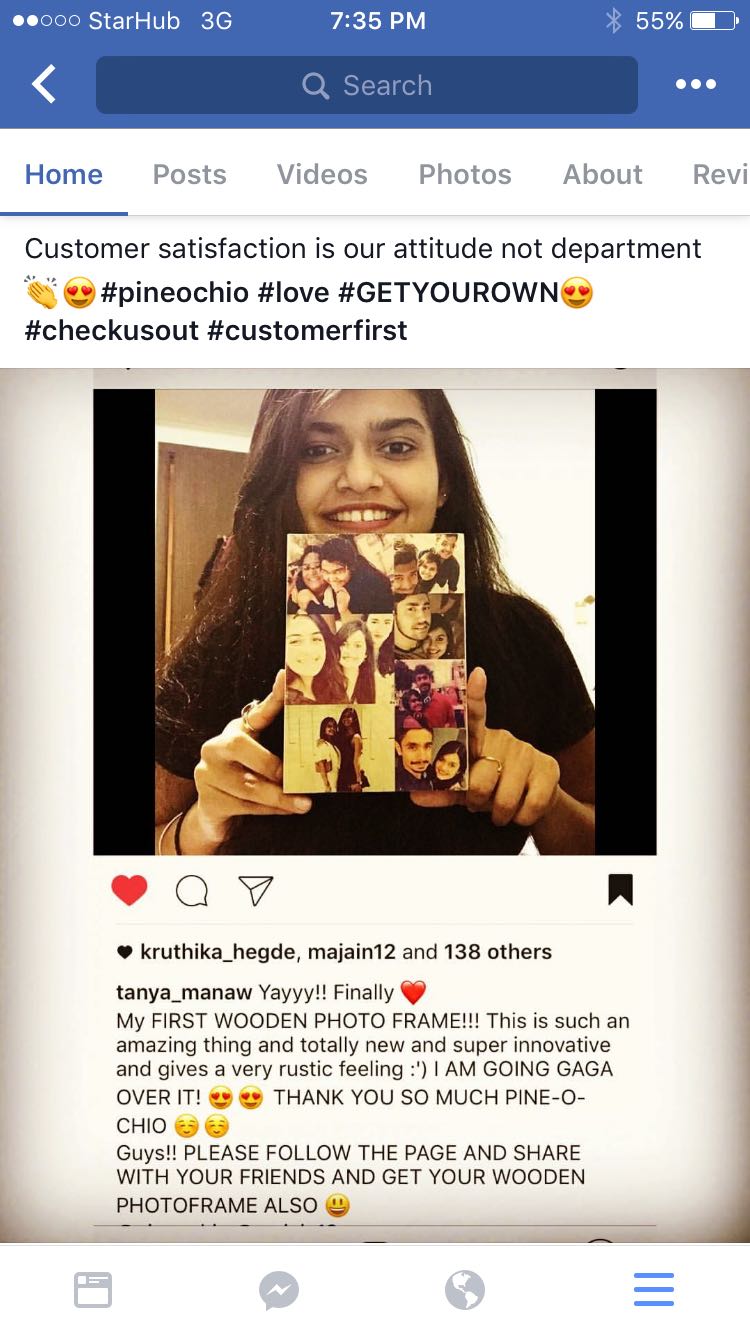750x1334 pixels.
Task: Switch to the Videos tab
Action: pyautogui.click(x=322, y=174)
